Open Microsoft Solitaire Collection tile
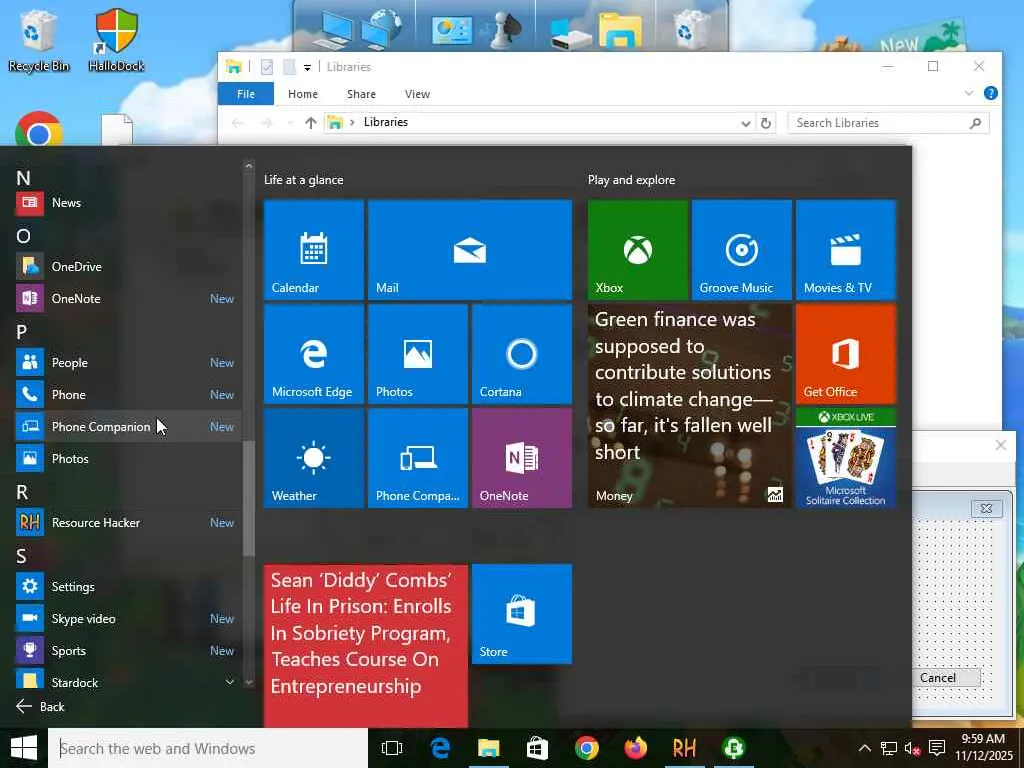The height and width of the screenshot is (768, 1024). click(846, 458)
